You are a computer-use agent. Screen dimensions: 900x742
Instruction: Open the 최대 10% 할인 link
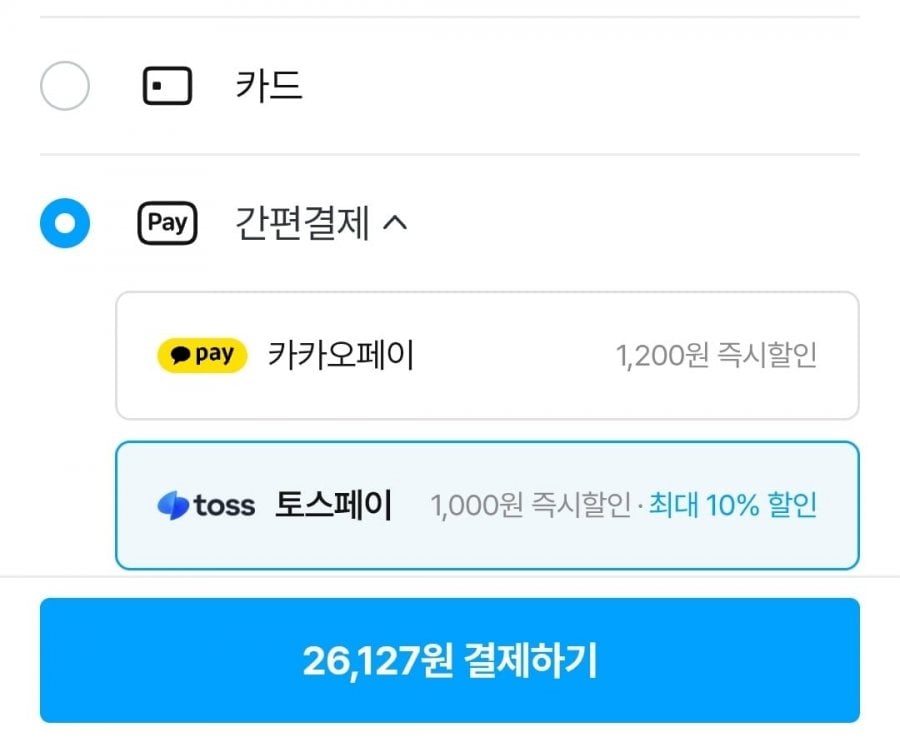pos(733,506)
